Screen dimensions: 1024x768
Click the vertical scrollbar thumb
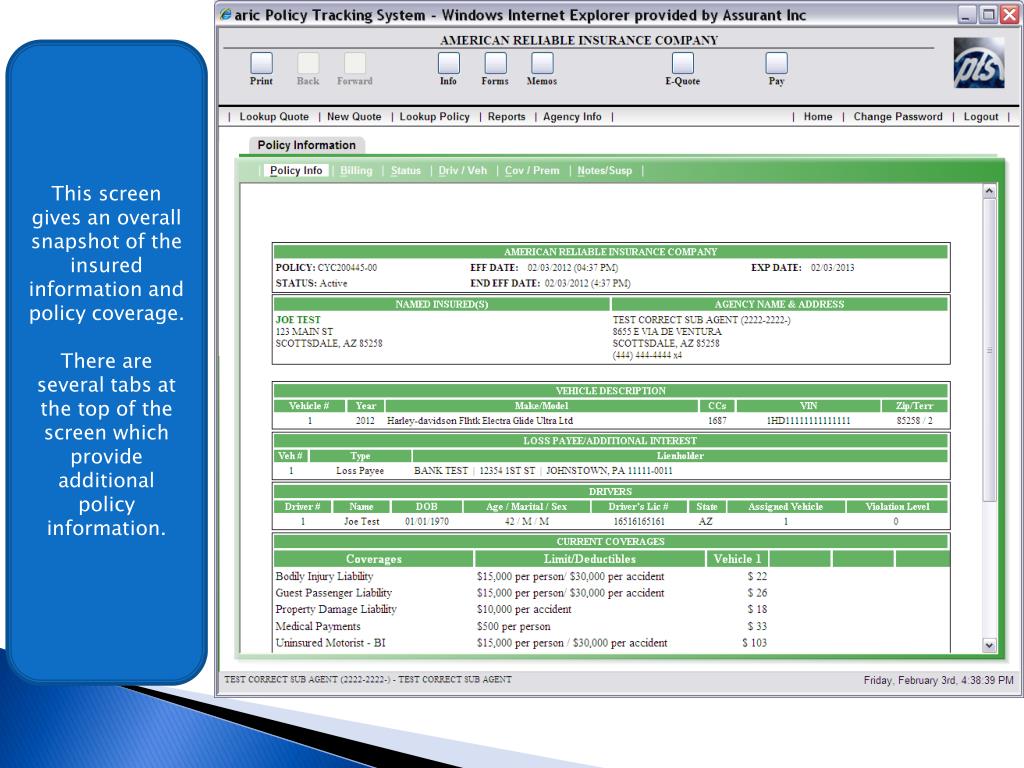(989, 350)
